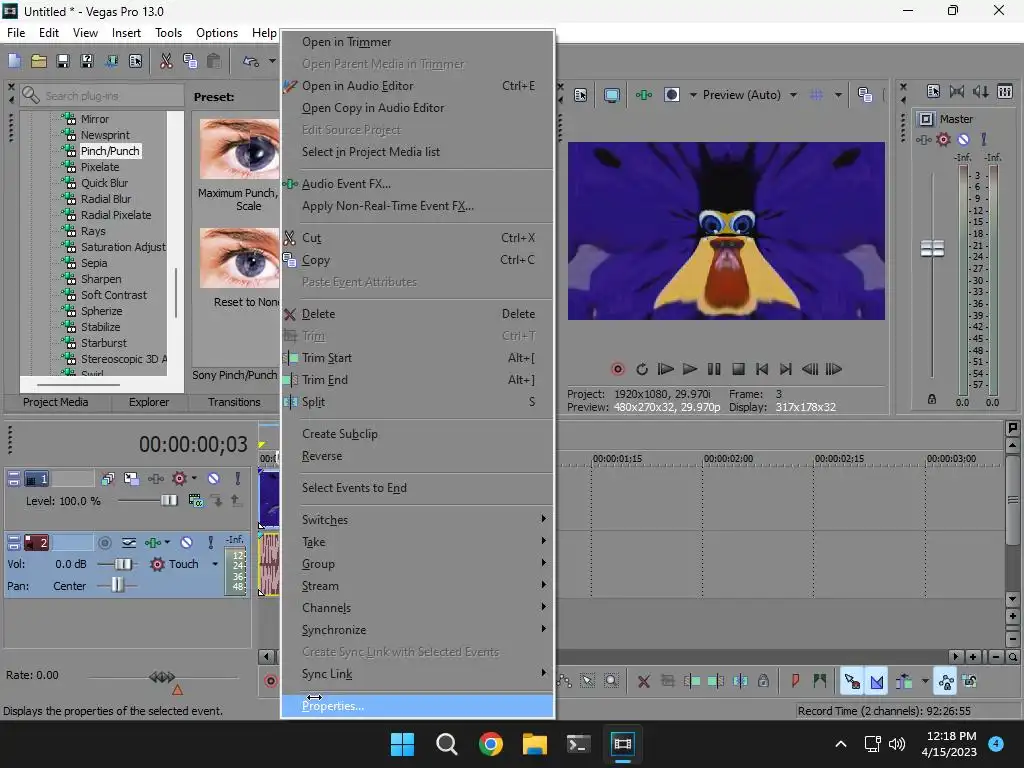1024x768 pixels.
Task: Expand the Stream submenu
Action: [x=418, y=586]
